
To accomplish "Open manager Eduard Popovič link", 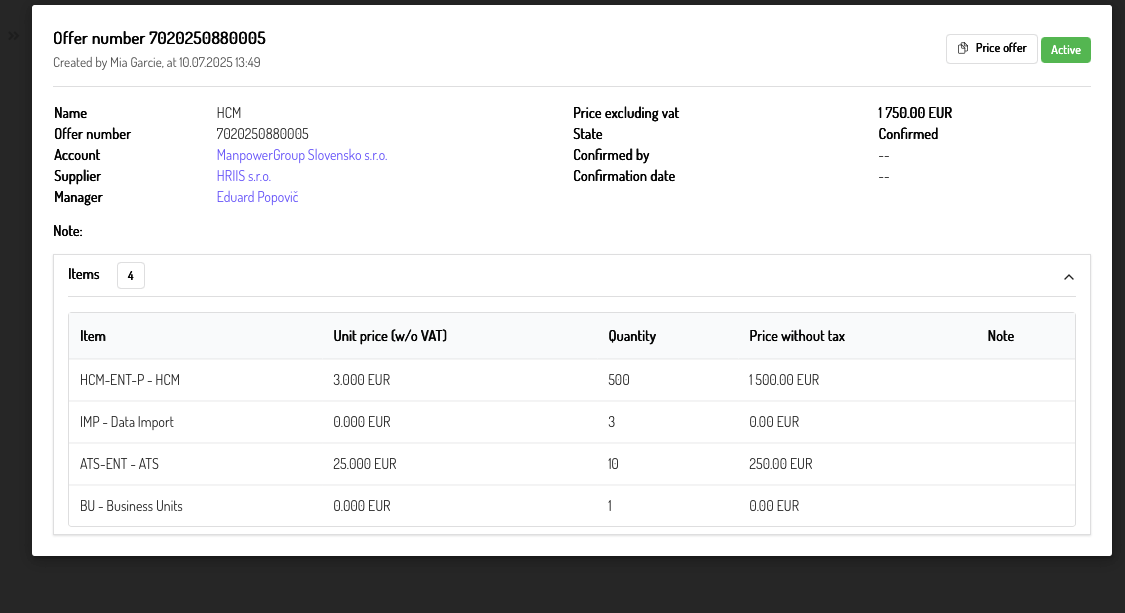I will [257, 197].
